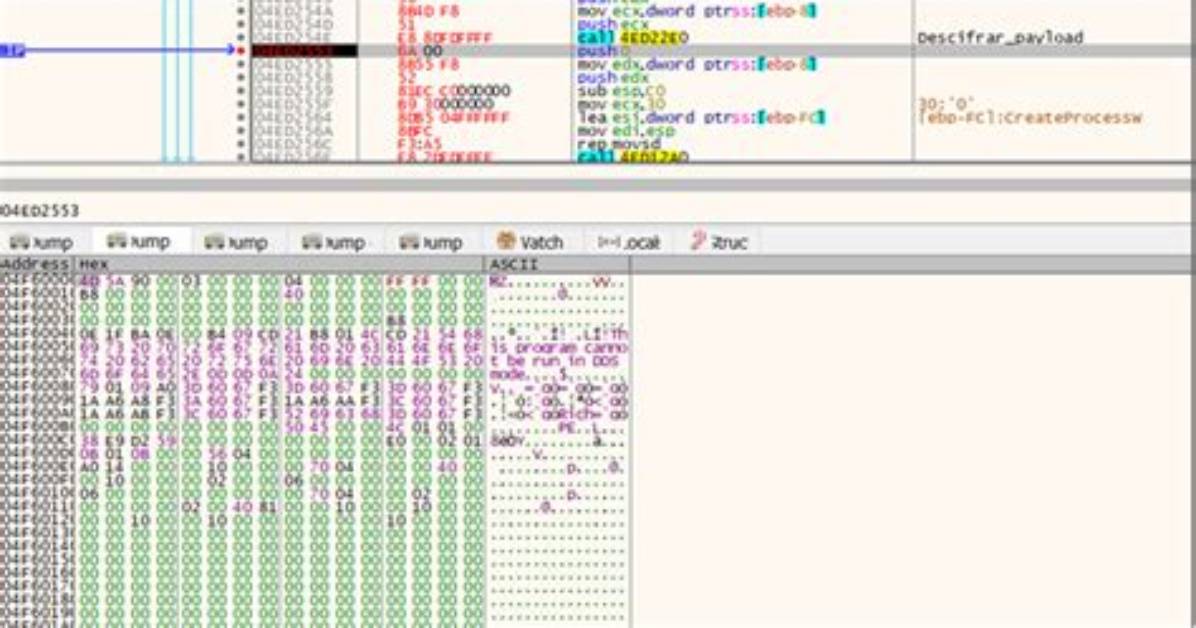Select the 6A 00 opcode bytes
The width and height of the screenshot is (1196, 628).
(420, 51)
